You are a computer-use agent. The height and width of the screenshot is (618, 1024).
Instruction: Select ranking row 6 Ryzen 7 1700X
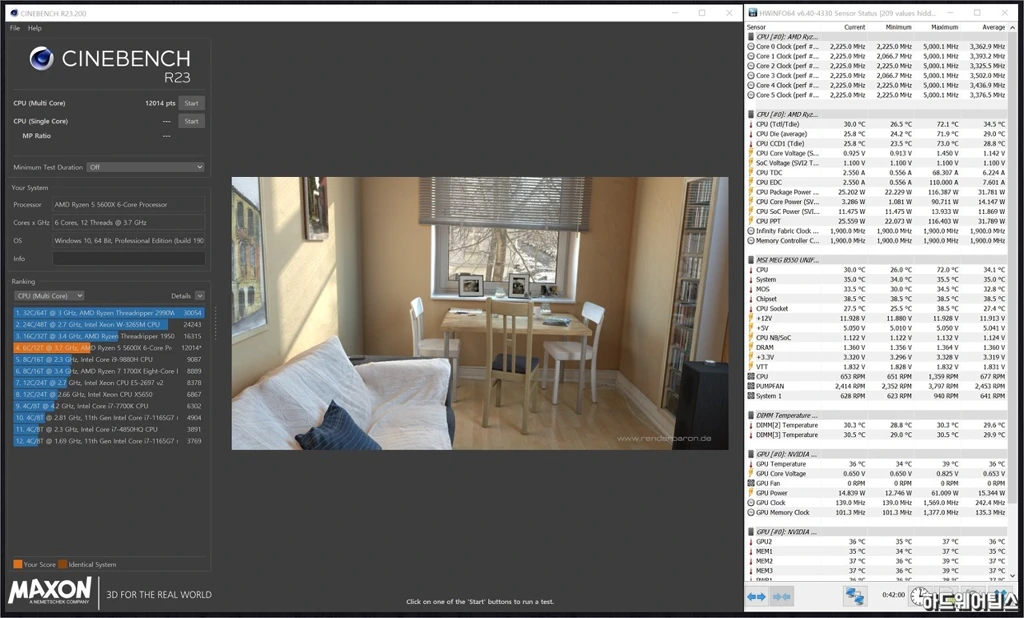click(x=108, y=371)
